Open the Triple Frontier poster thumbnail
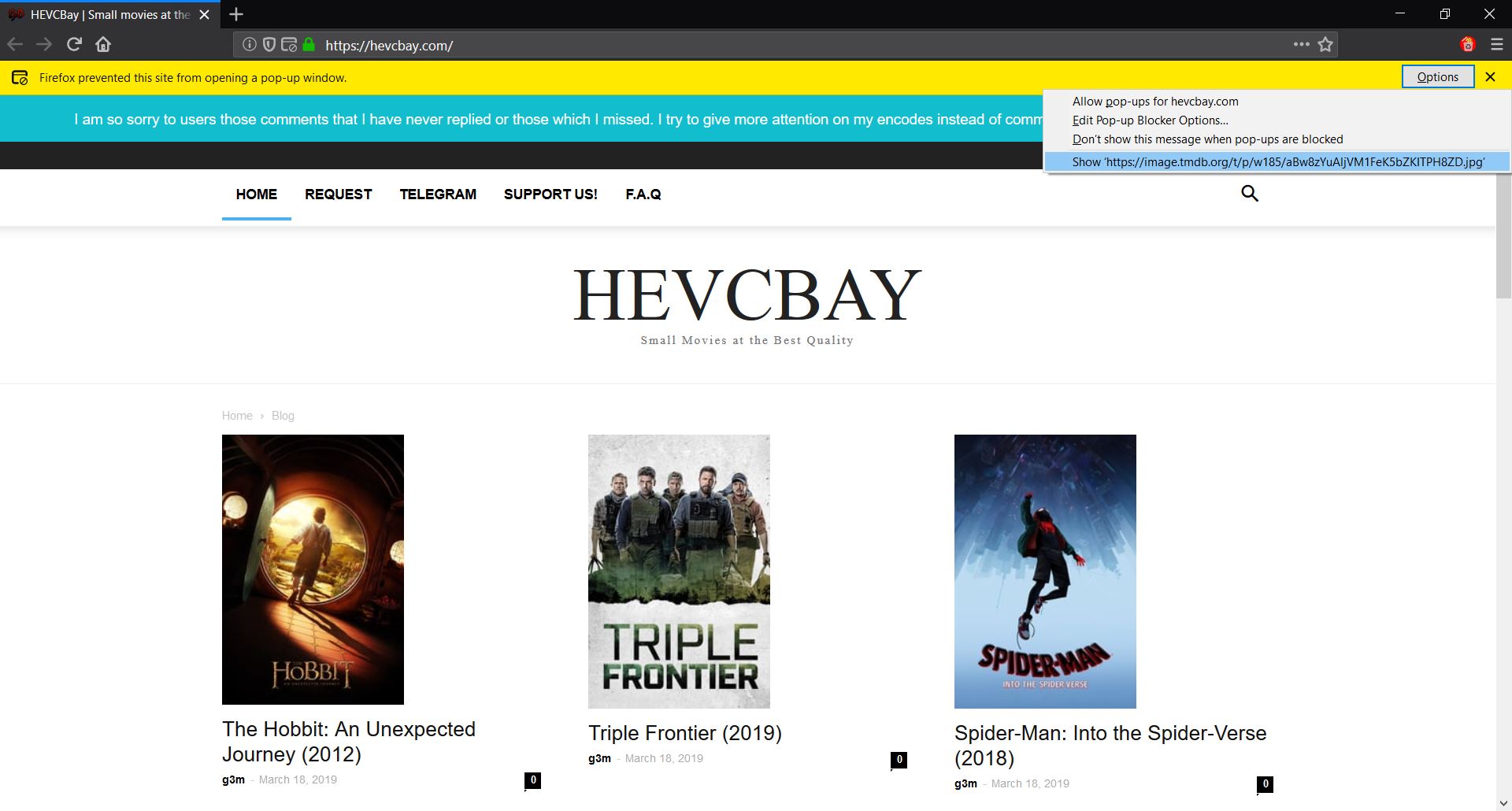This screenshot has width=1512, height=811. tap(679, 572)
